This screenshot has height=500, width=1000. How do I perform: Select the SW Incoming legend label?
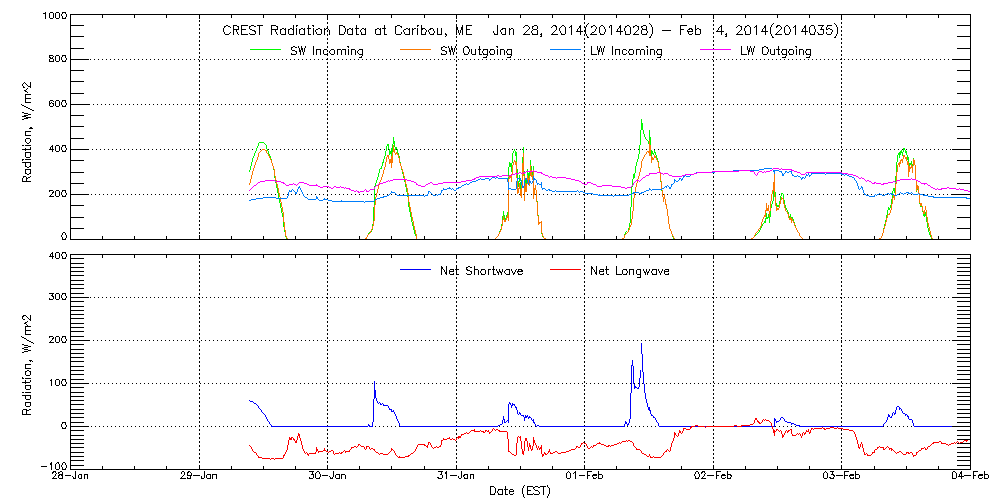[326, 51]
